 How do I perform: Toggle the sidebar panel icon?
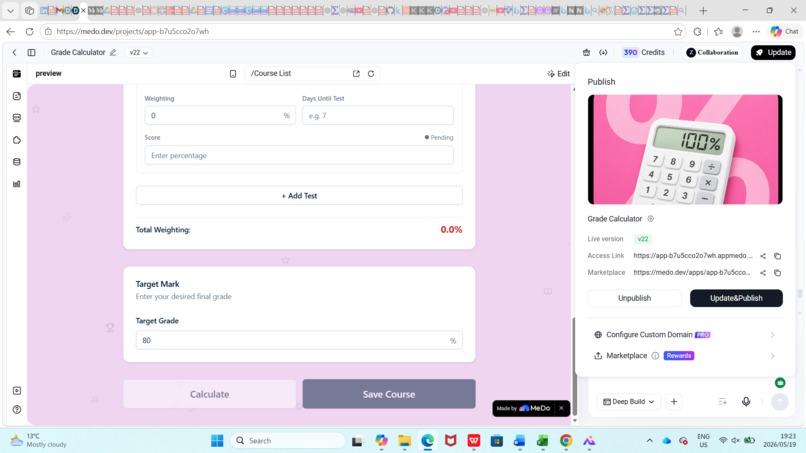(31, 52)
